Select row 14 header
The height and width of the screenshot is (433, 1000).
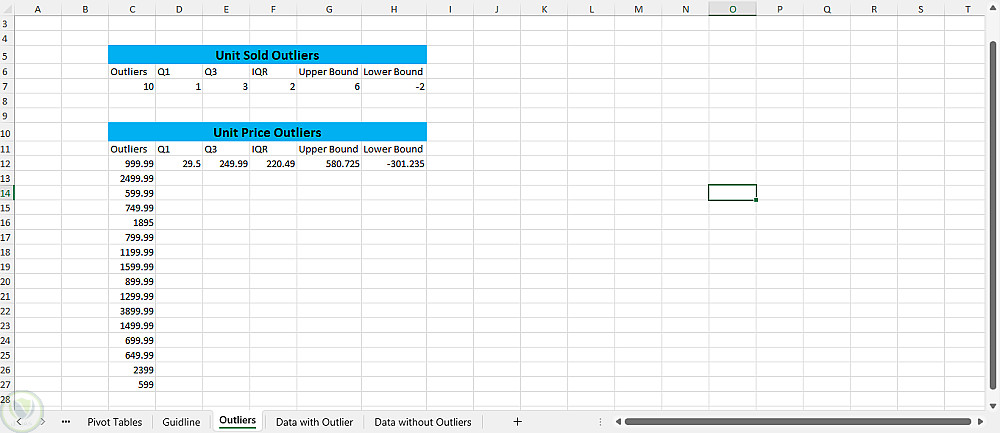(x=6, y=193)
